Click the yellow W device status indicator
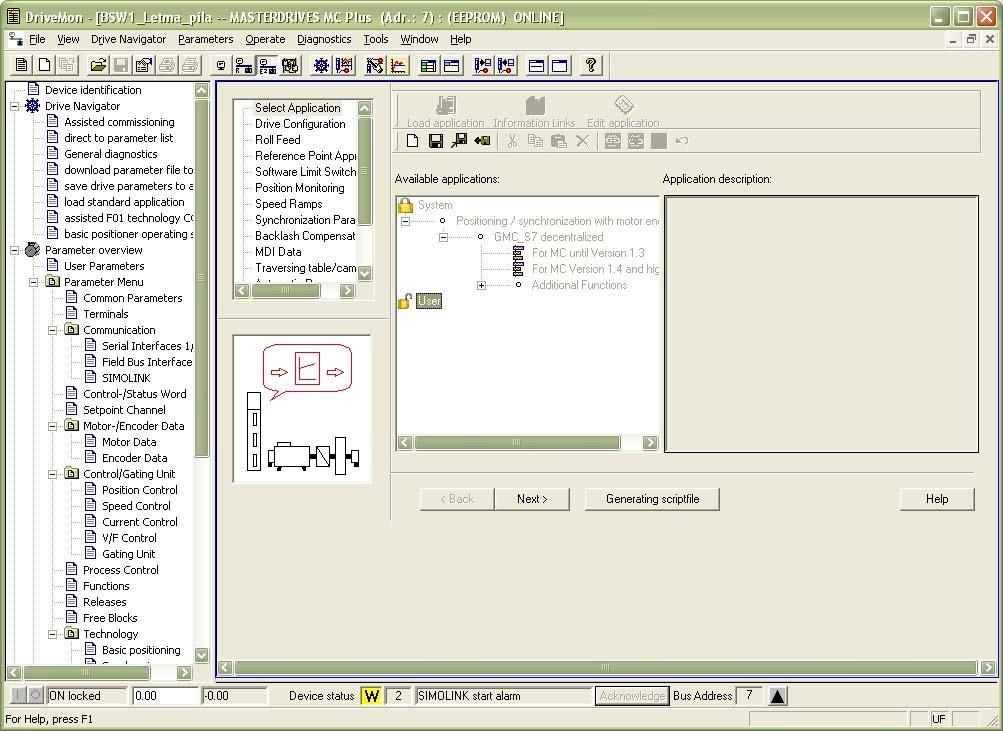This screenshot has height=731, width=1003. point(372,696)
